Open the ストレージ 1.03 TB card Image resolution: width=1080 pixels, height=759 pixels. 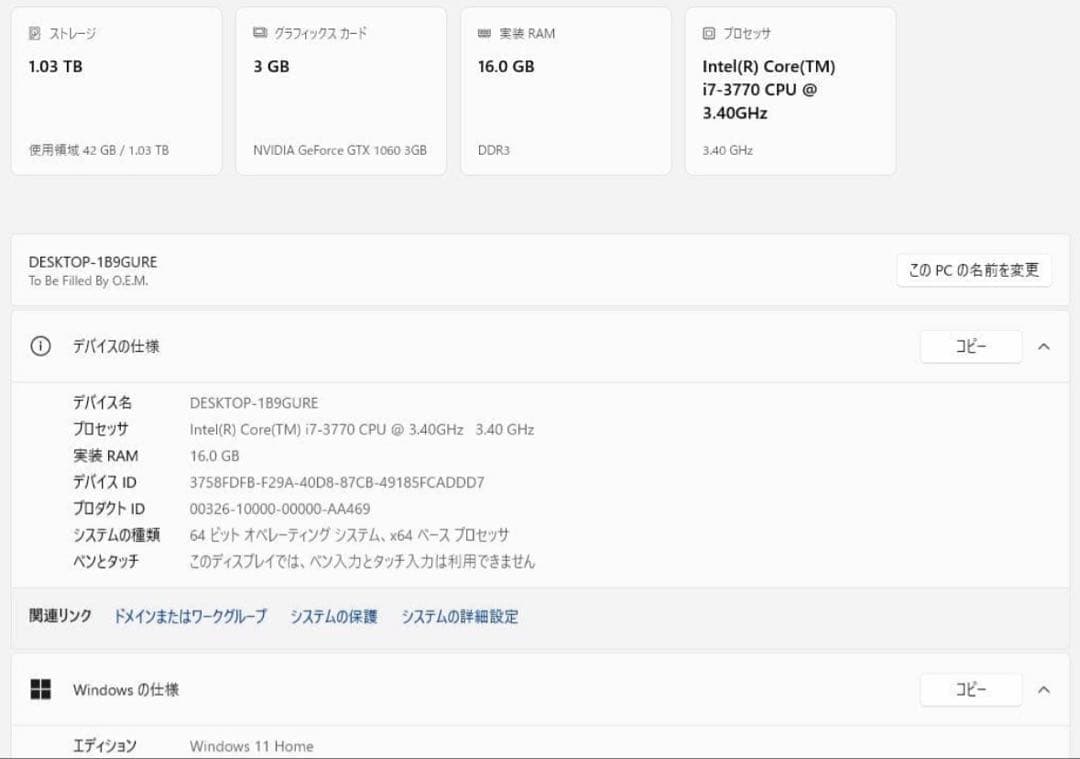tap(116, 91)
